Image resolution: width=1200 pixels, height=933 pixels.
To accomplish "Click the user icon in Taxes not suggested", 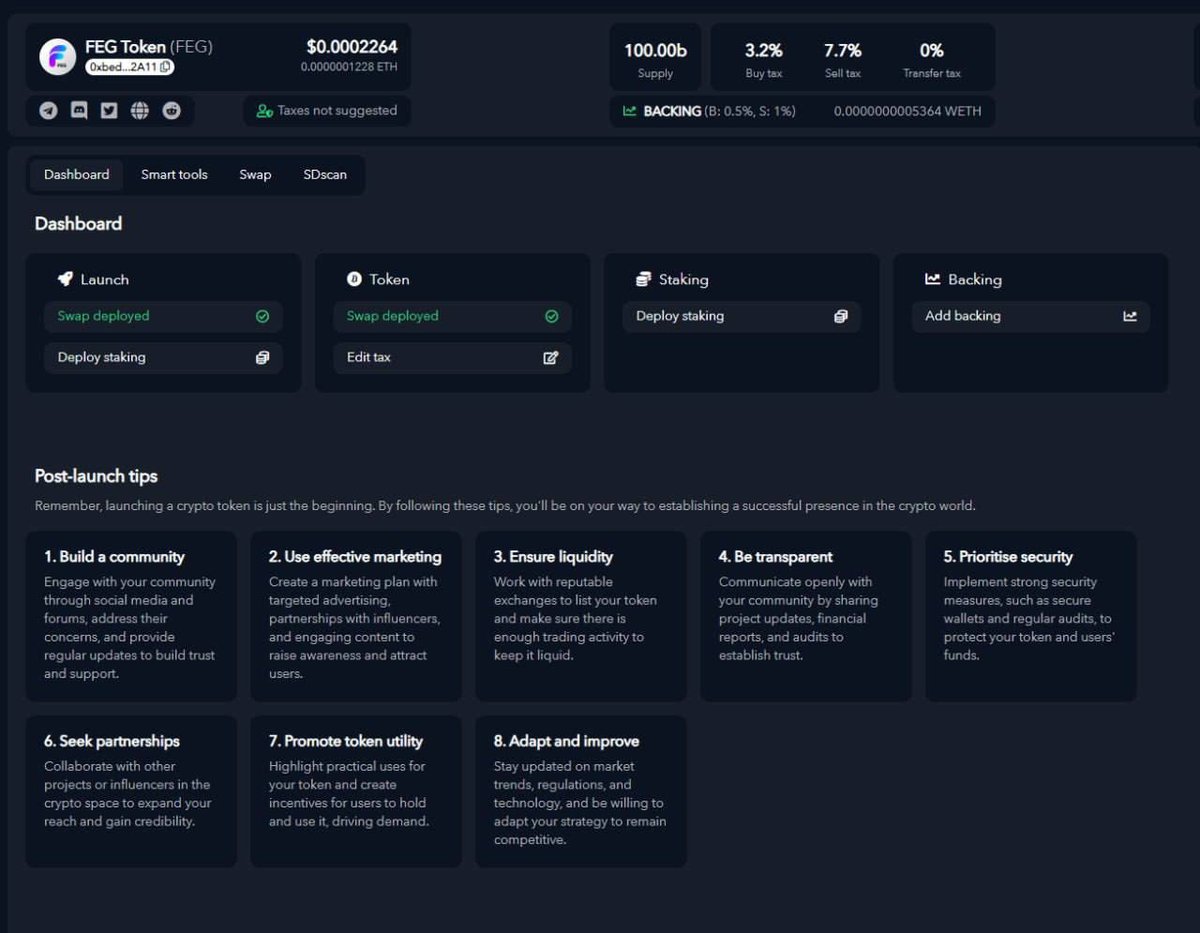I will 264,111.
